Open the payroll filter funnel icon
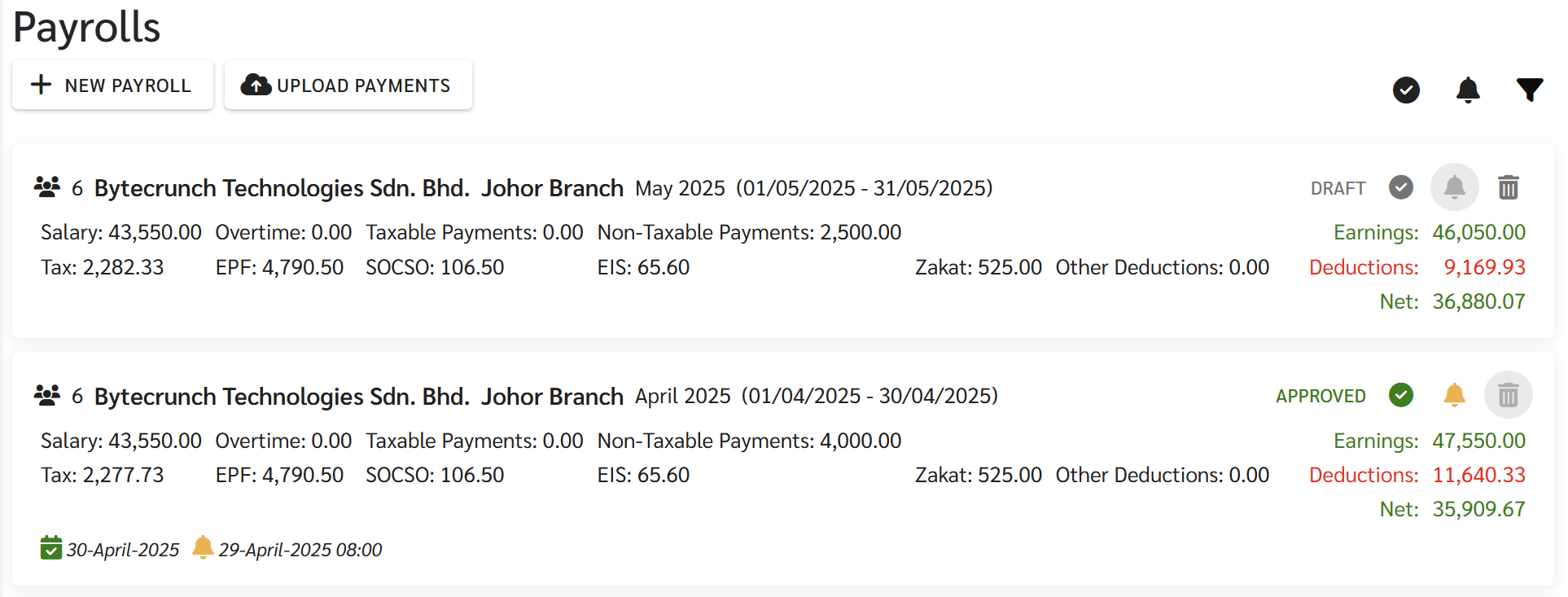1568x597 pixels. point(1529,90)
